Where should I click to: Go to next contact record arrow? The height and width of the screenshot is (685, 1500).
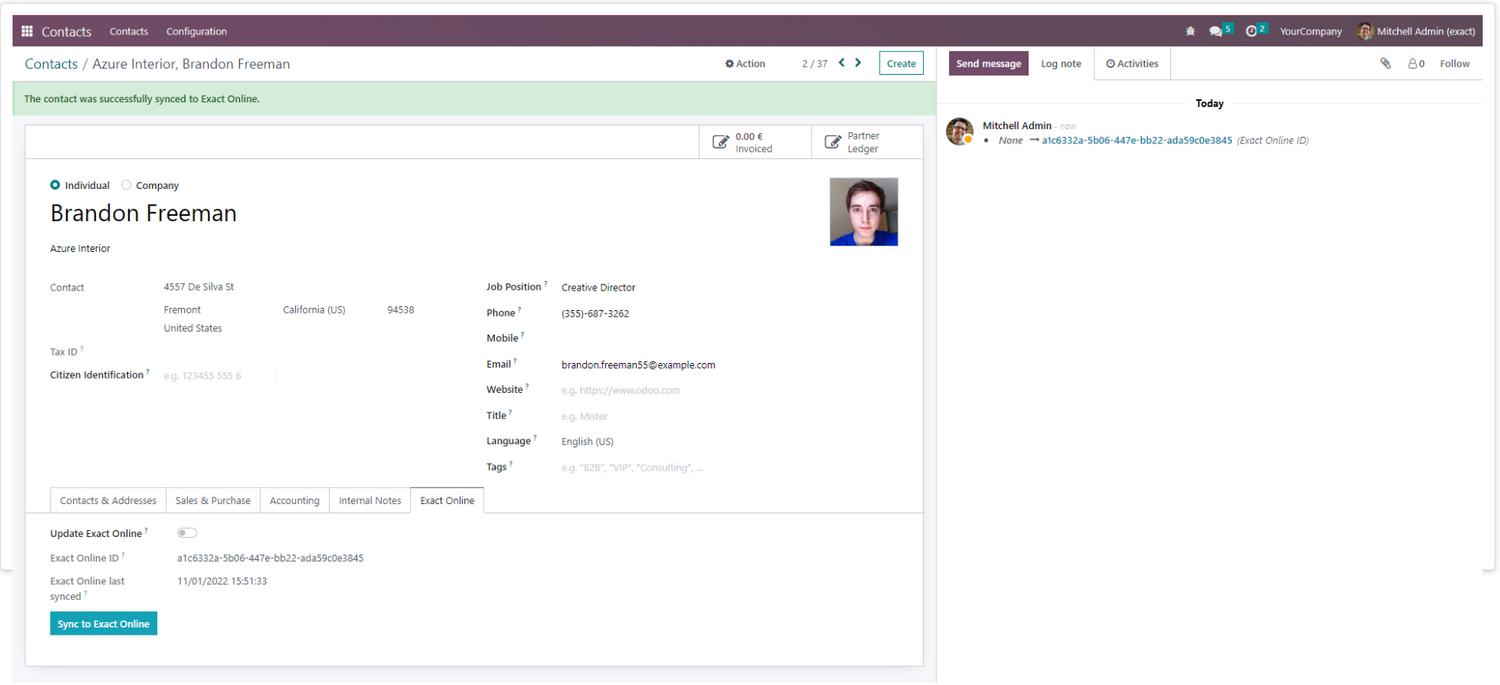858,63
